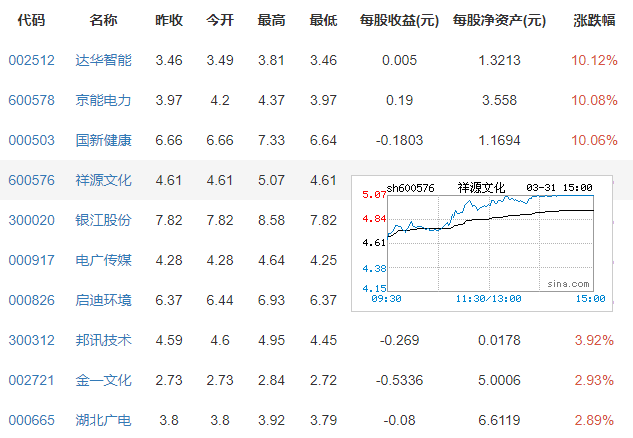
Task: Select 7.33 high price of 国新健康
Action: (272, 140)
